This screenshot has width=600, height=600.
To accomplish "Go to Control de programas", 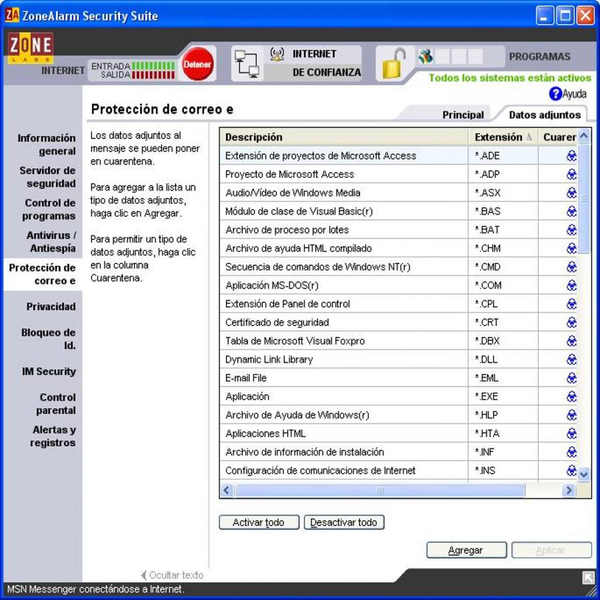I will point(48,209).
